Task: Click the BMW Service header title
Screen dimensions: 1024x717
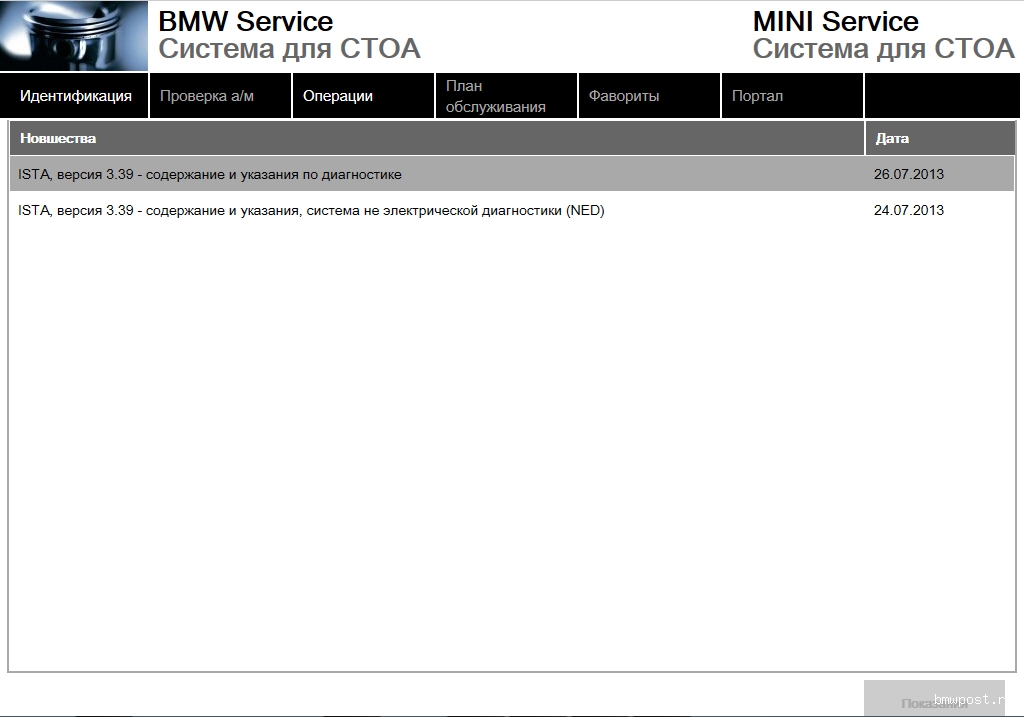Action: 246,21
